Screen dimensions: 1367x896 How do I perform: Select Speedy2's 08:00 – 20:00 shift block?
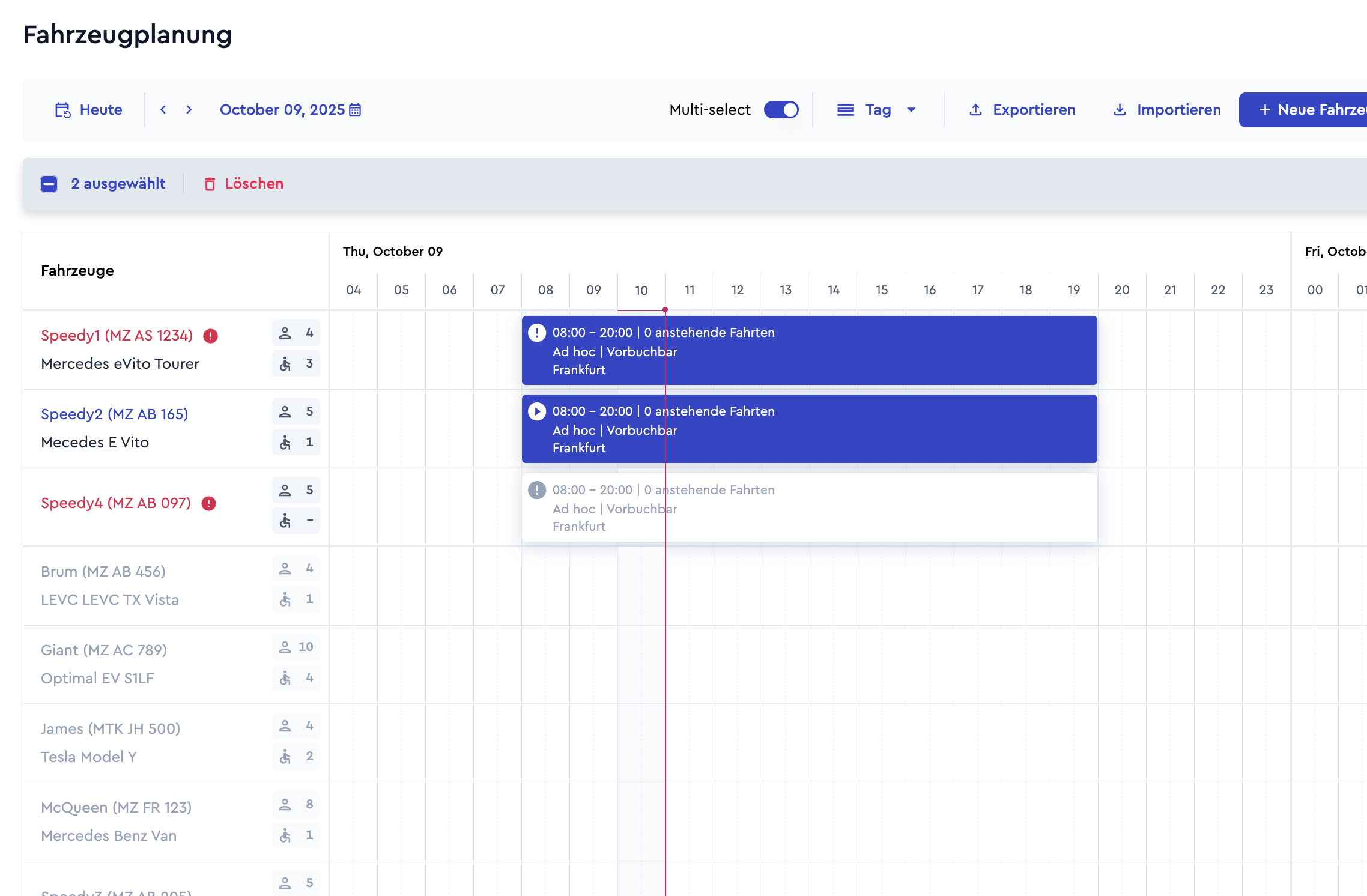tap(809, 429)
